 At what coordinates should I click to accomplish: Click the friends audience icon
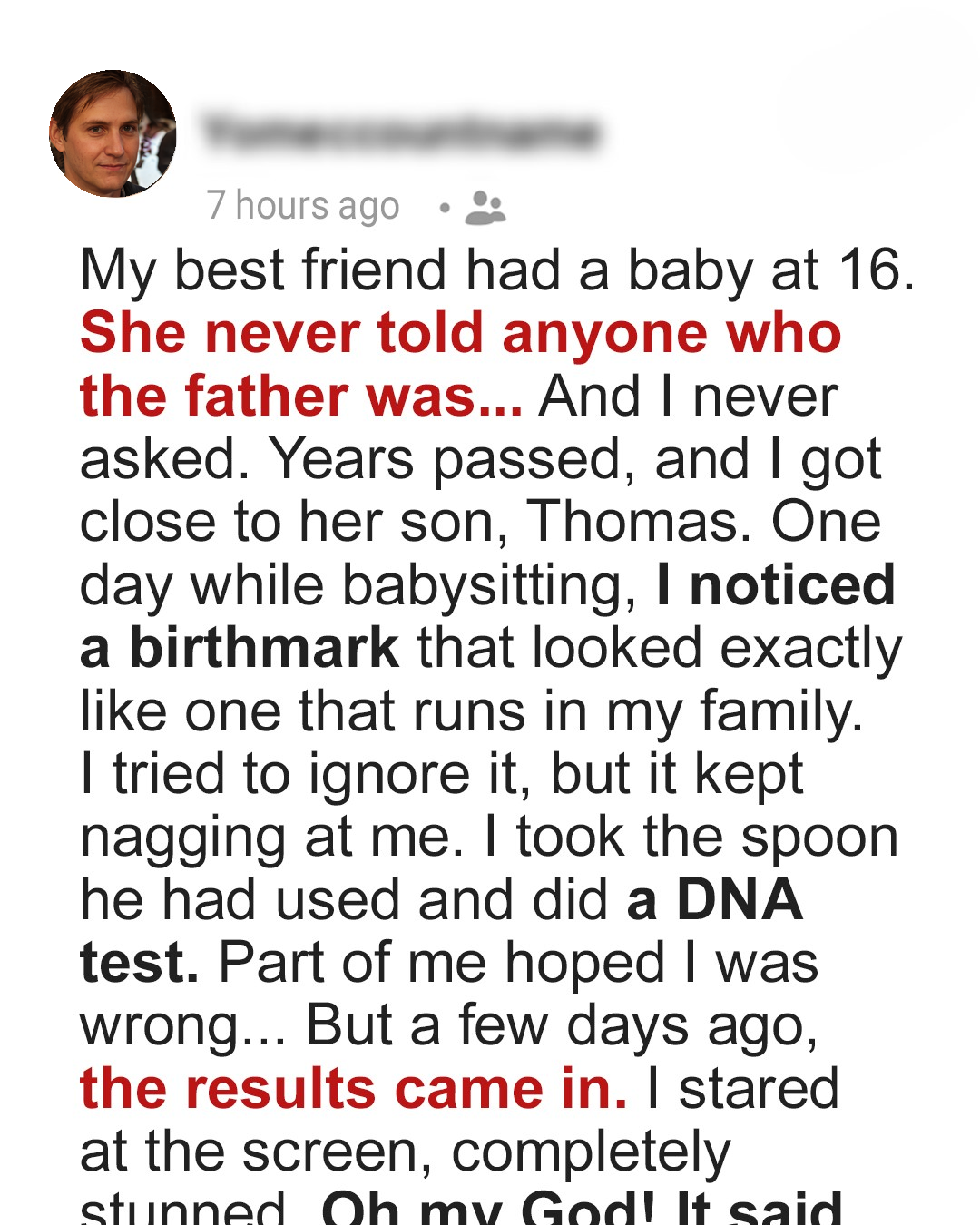[x=485, y=208]
